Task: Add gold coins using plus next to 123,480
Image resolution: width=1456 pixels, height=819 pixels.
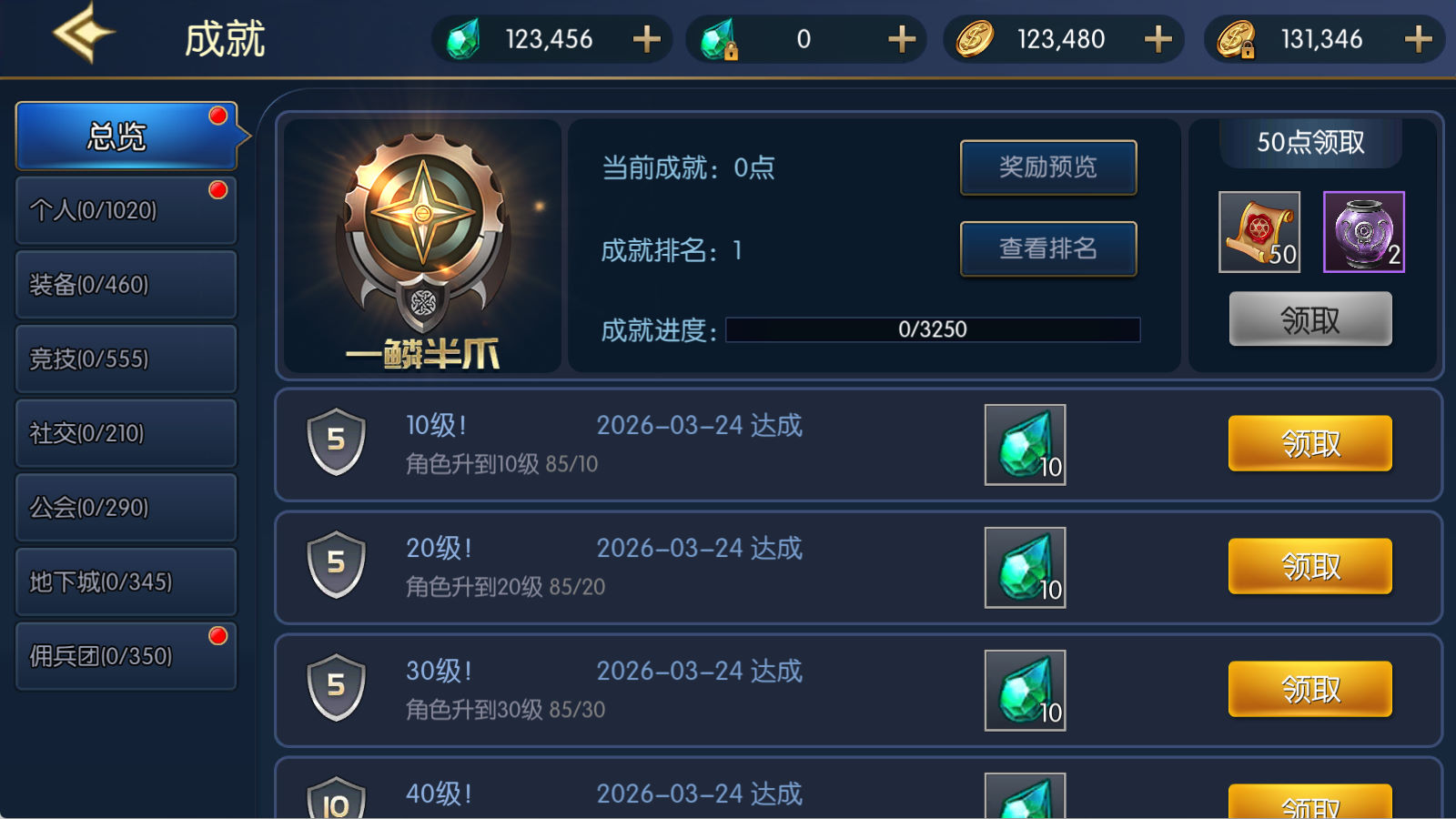Action: coord(1158,39)
